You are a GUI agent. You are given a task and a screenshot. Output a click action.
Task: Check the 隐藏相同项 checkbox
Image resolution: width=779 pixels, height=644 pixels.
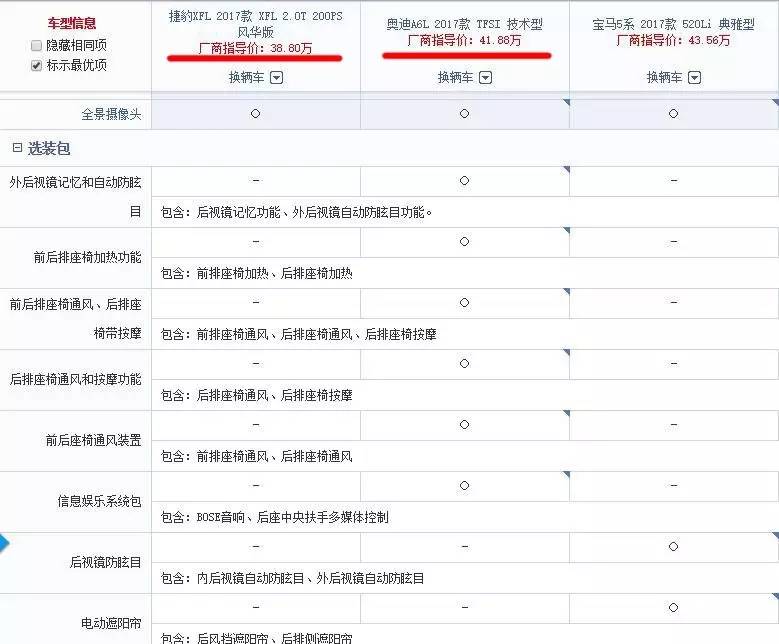coord(36,46)
